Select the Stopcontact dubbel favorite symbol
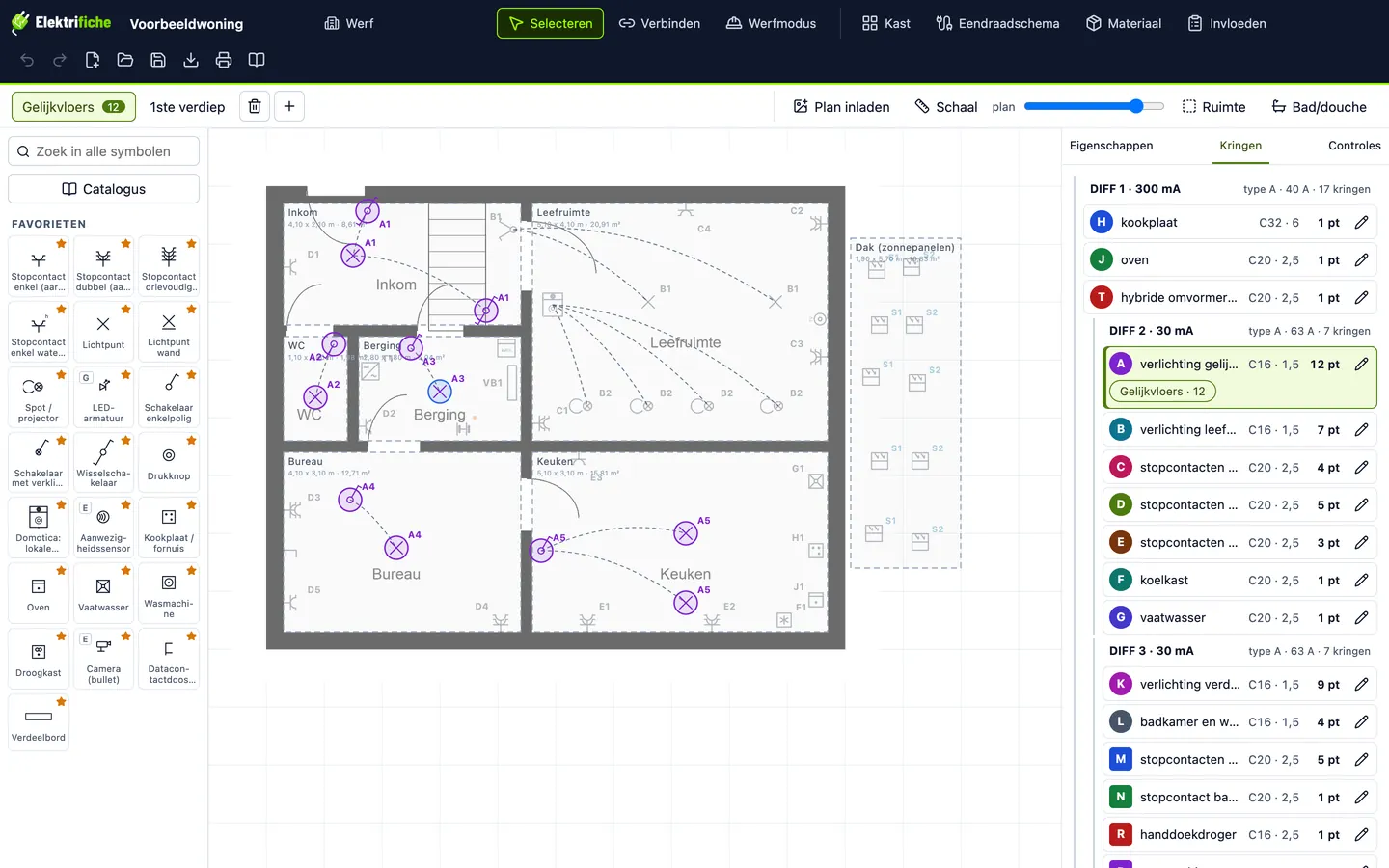The image size is (1389, 868). 103,266
